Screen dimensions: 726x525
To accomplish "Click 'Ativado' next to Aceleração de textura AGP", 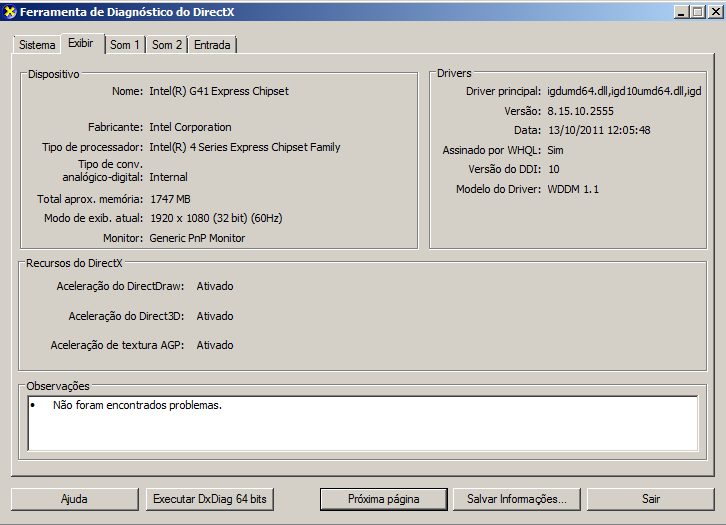I will (x=215, y=345).
